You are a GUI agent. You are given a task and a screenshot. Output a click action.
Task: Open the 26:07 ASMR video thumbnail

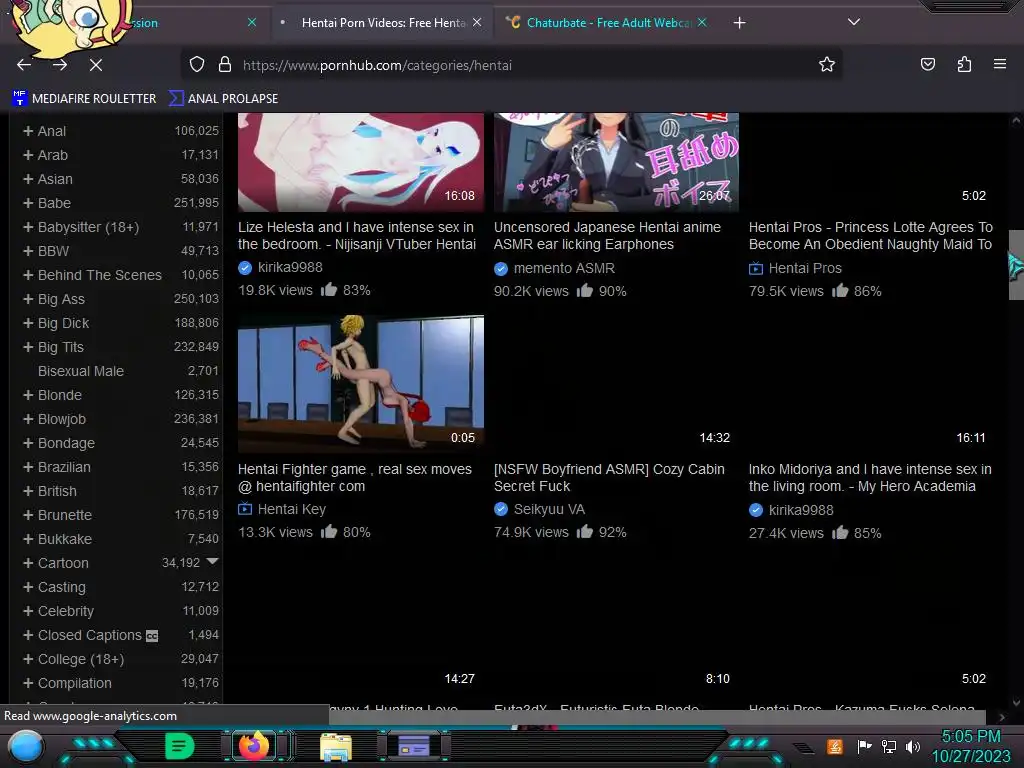click(x=616, y=162)
